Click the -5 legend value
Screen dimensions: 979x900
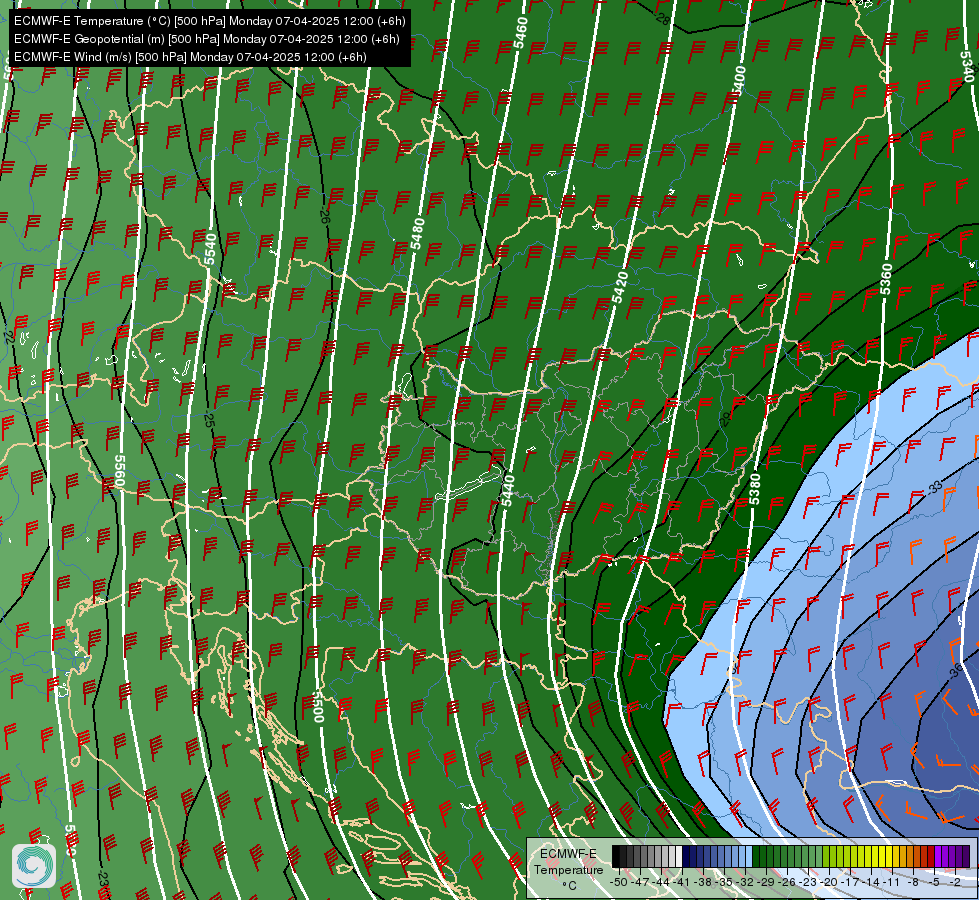(935, 882)
